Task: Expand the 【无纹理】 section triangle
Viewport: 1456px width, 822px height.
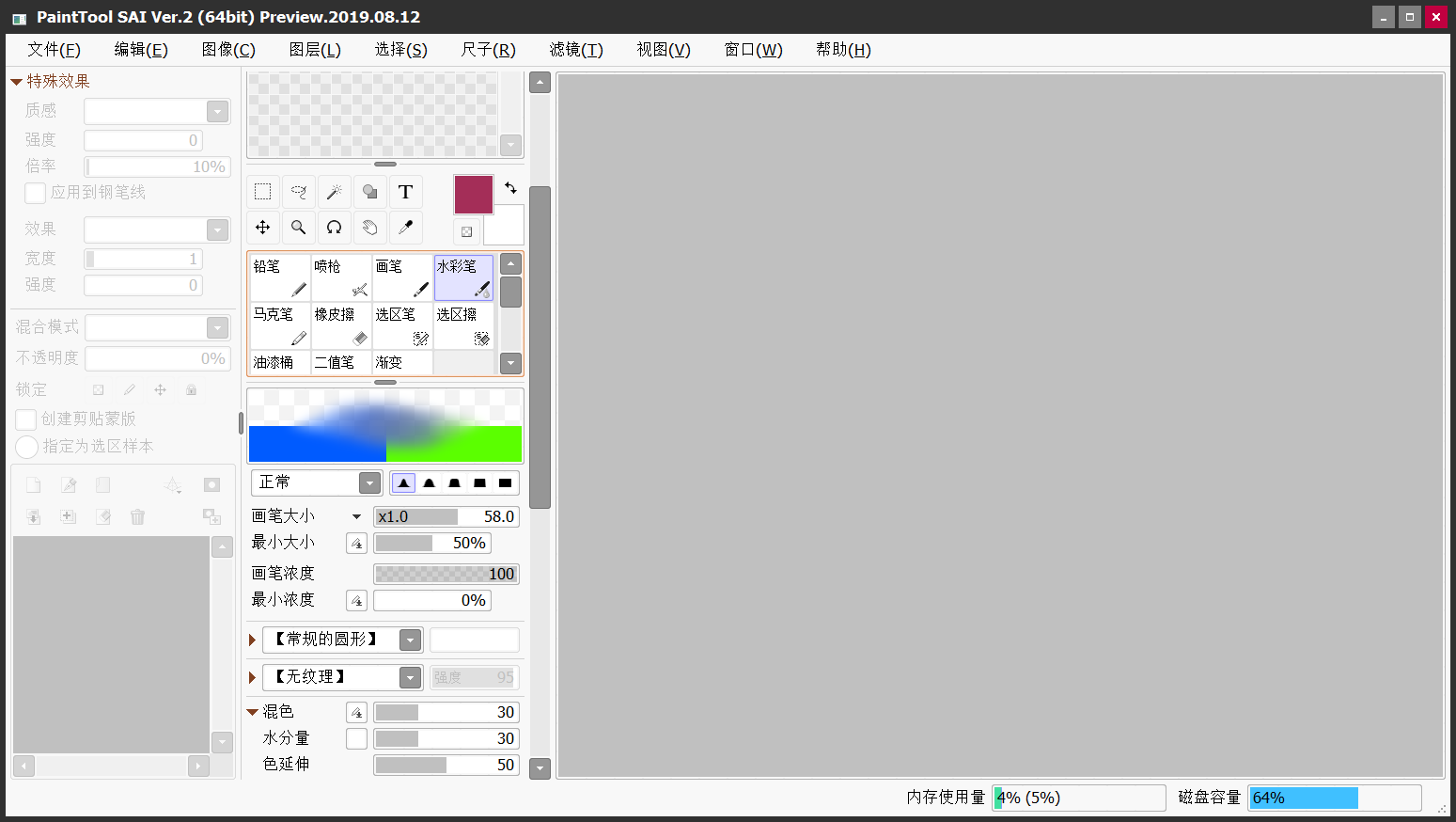Action: (x=252, y=677)
